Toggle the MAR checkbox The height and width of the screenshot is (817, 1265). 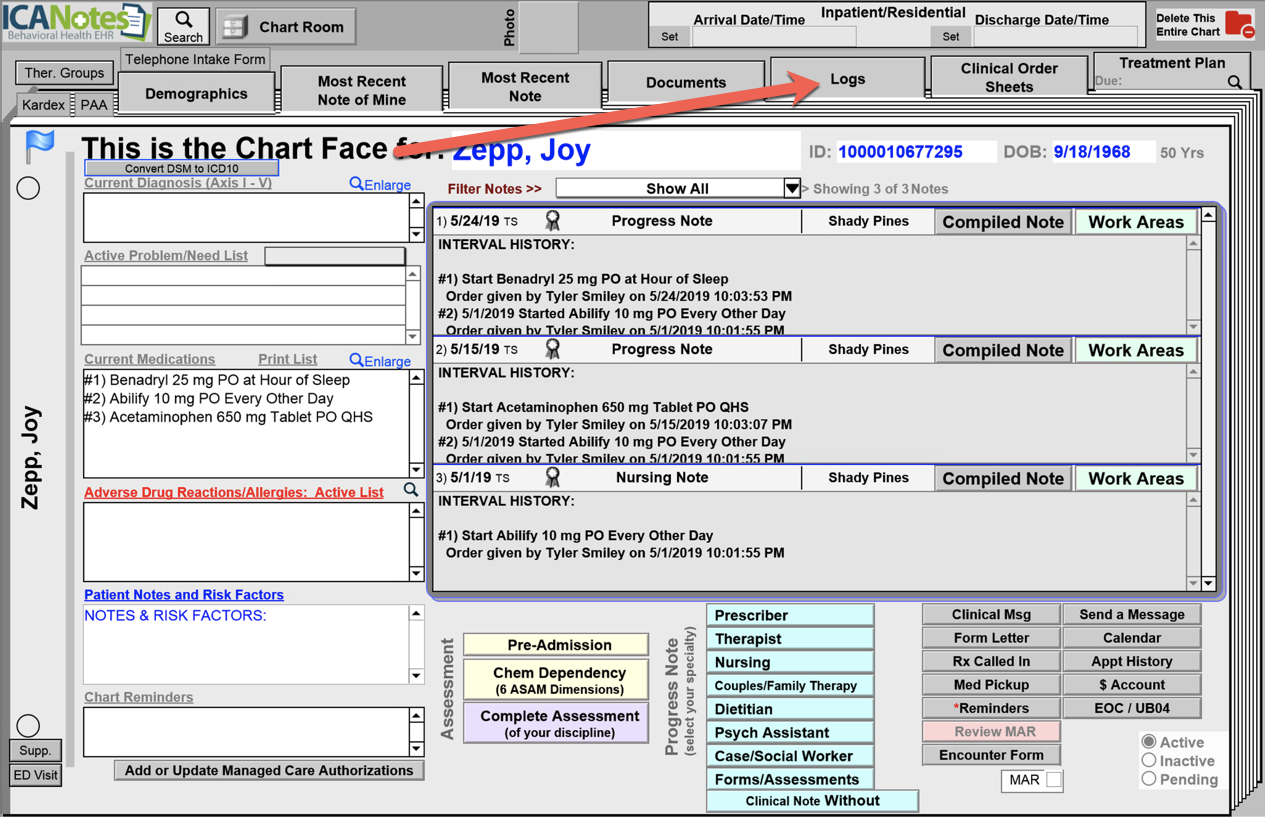[1053, 780]
